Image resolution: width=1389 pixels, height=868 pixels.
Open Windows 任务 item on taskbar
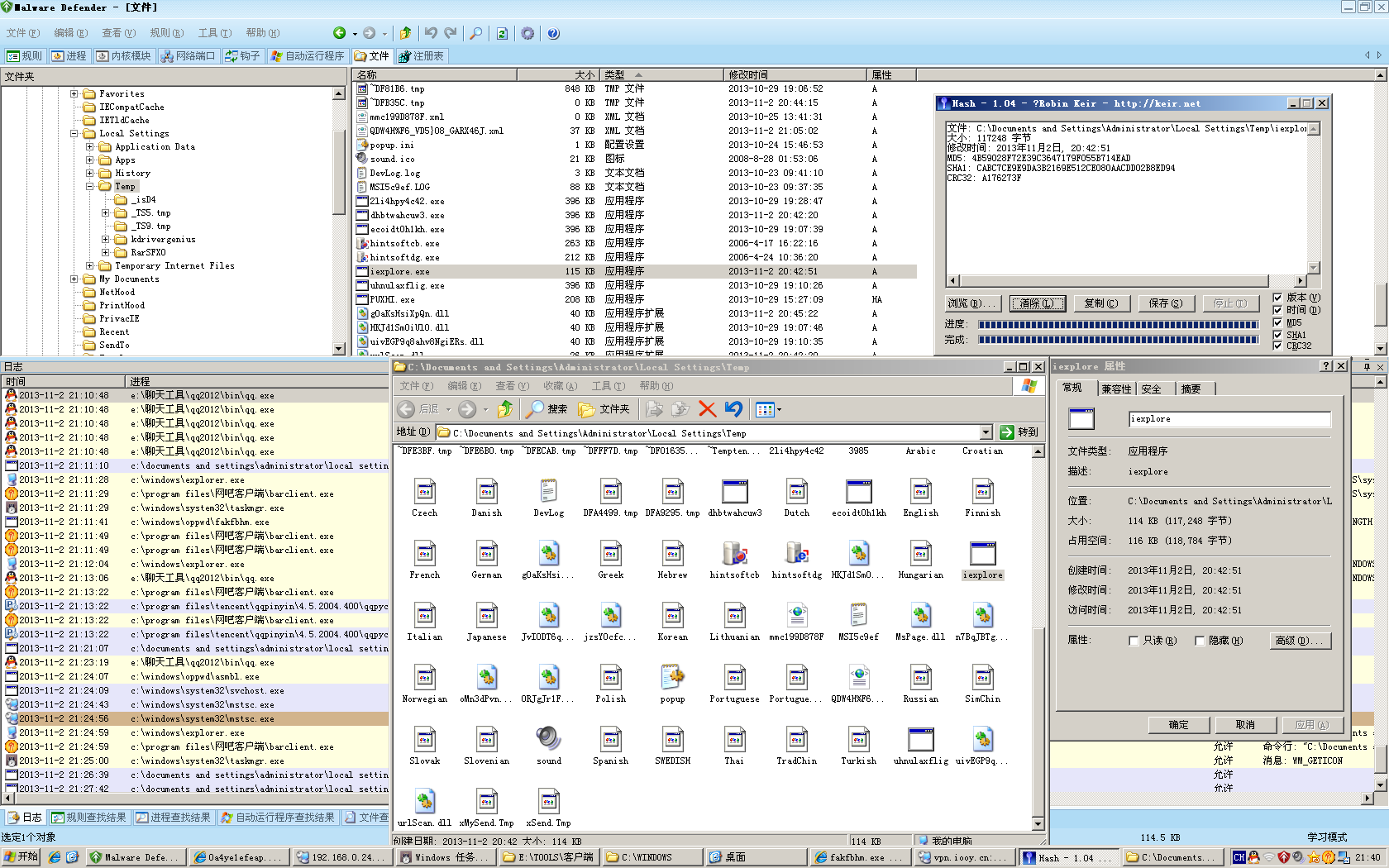point(446,857)
